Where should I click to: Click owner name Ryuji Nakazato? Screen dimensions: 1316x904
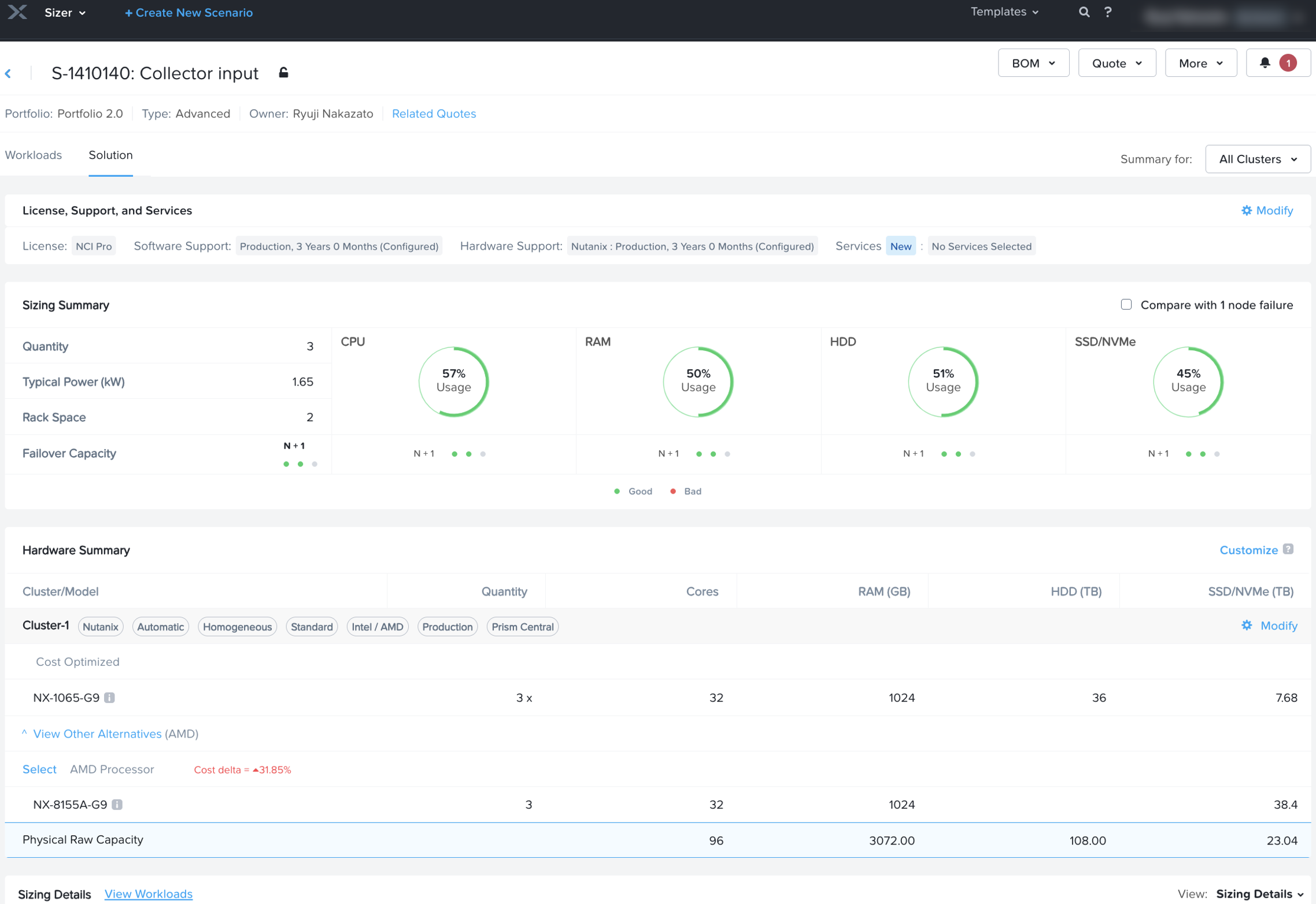332,114
